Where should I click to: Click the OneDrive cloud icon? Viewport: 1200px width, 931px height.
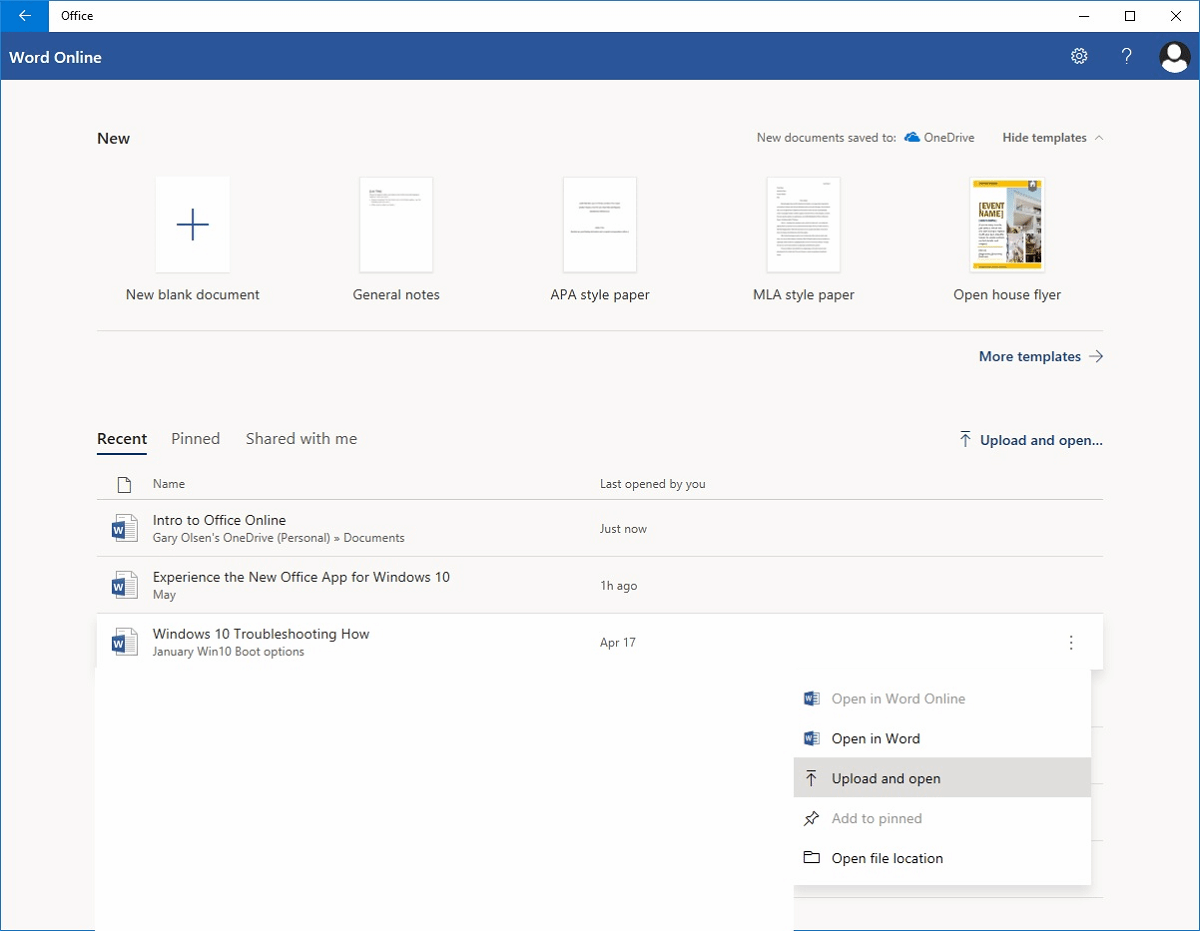(x=911, y=137)
